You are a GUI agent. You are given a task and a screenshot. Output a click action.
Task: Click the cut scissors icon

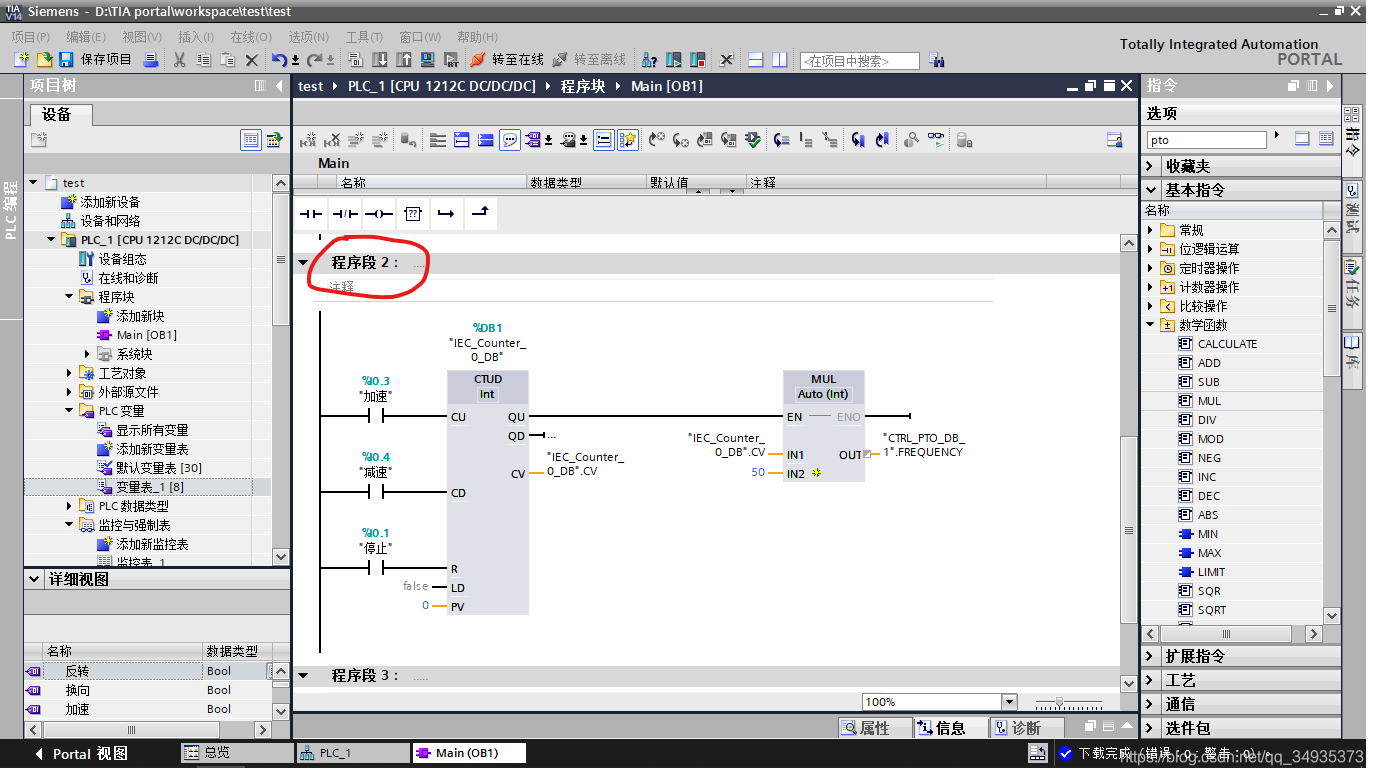point(180,60)
